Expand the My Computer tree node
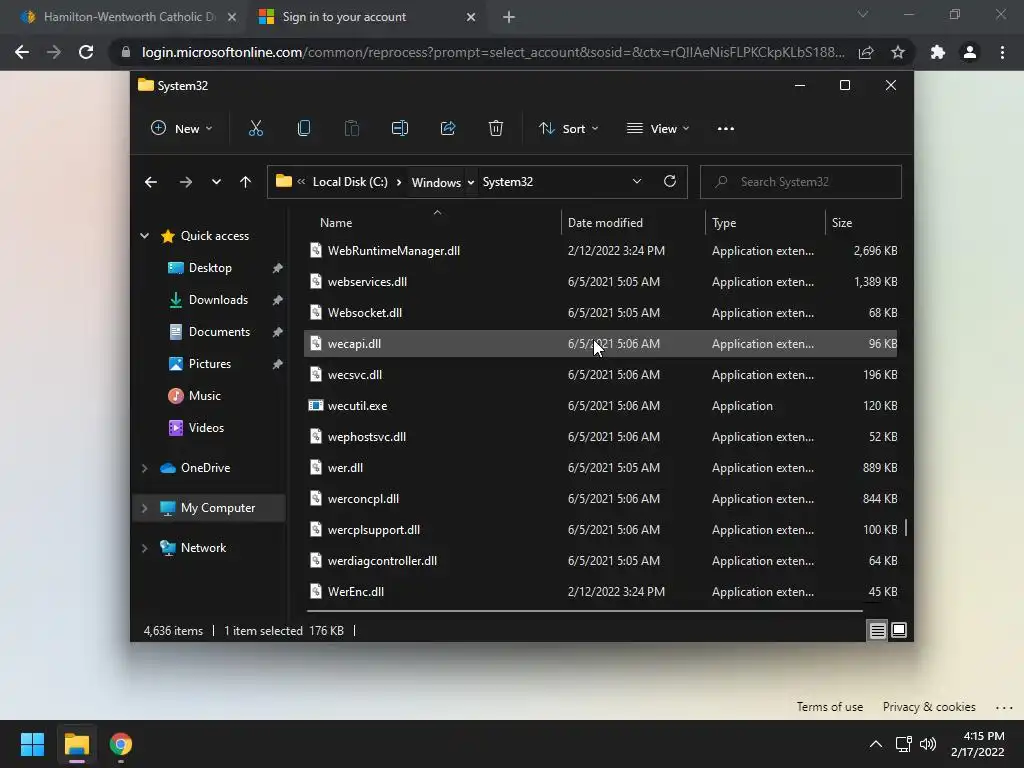 [144, 508]
